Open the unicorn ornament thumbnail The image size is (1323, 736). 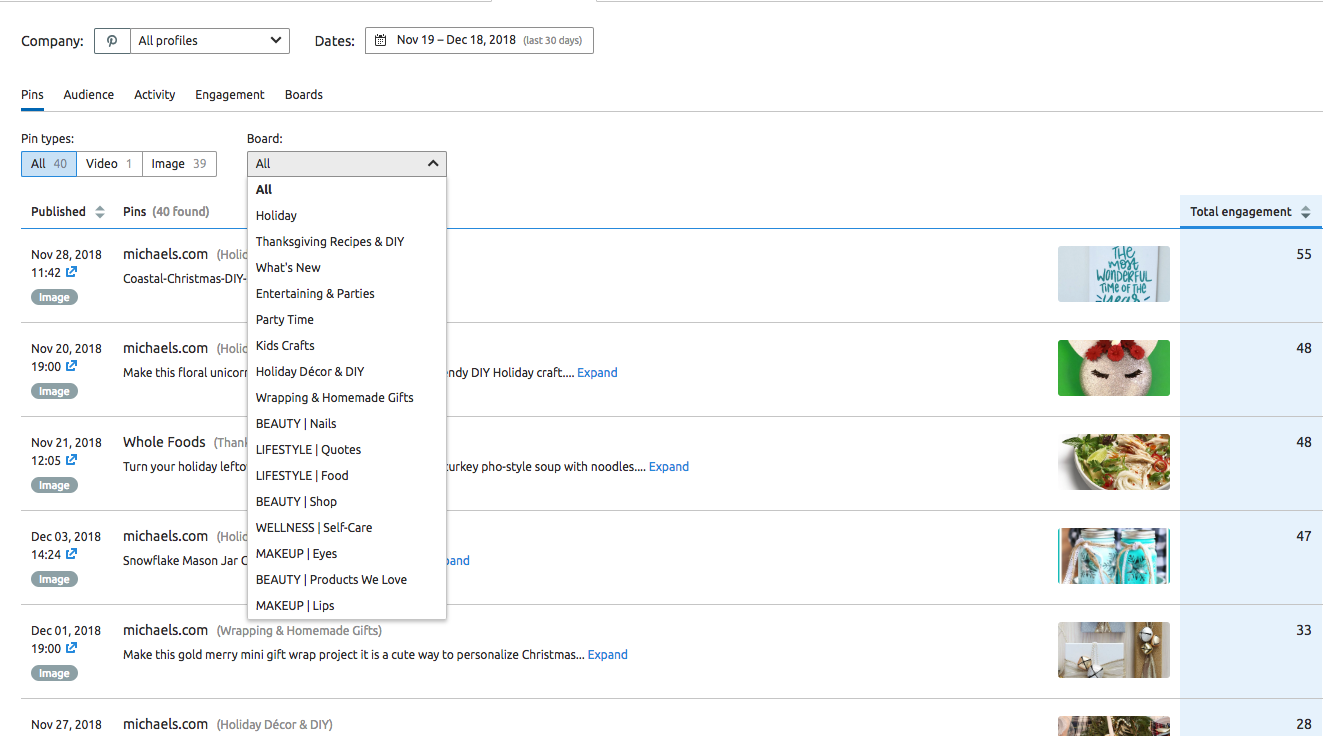click(1114, 368)
